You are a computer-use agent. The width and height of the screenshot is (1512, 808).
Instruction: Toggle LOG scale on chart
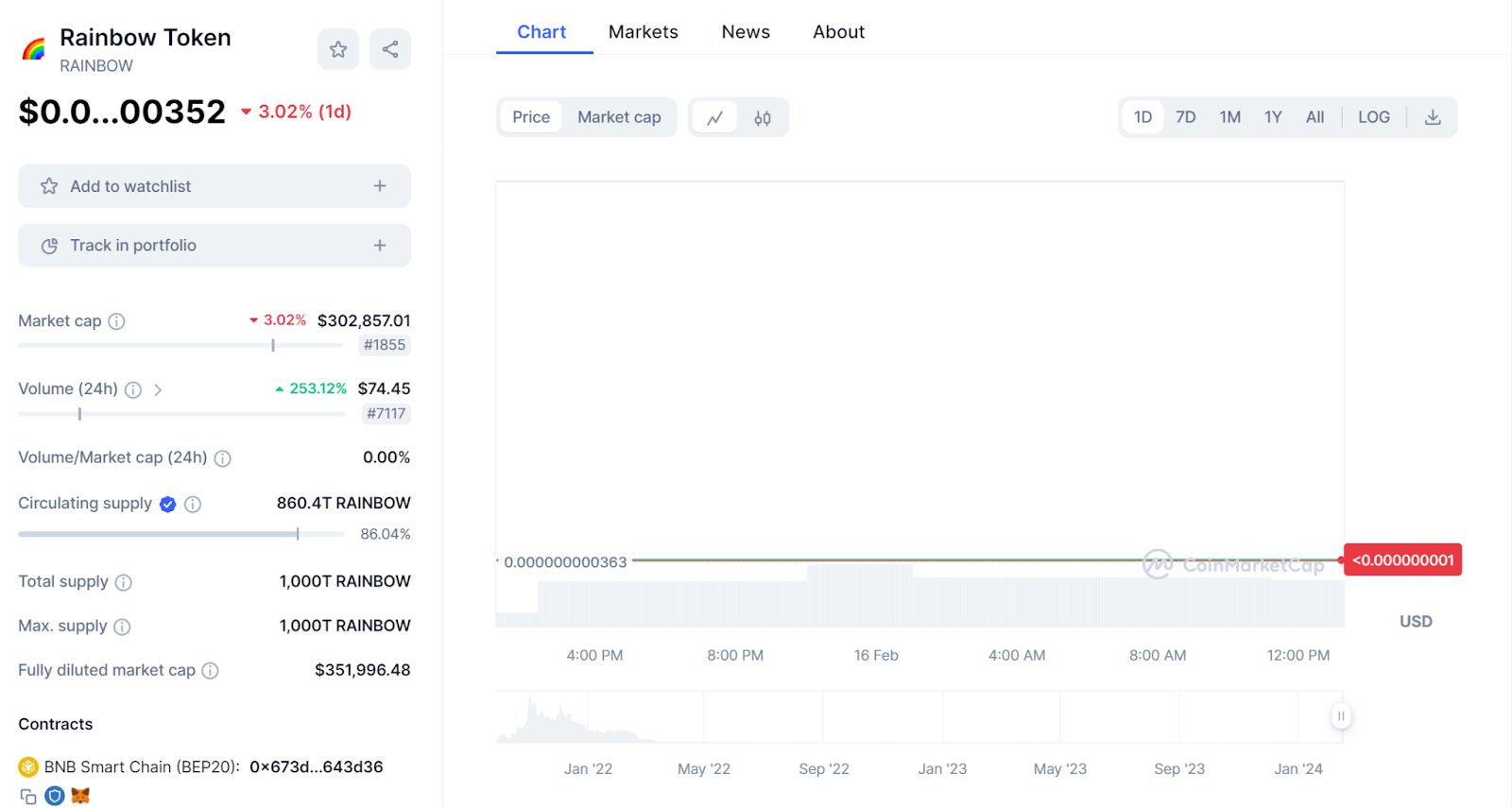1374,117
